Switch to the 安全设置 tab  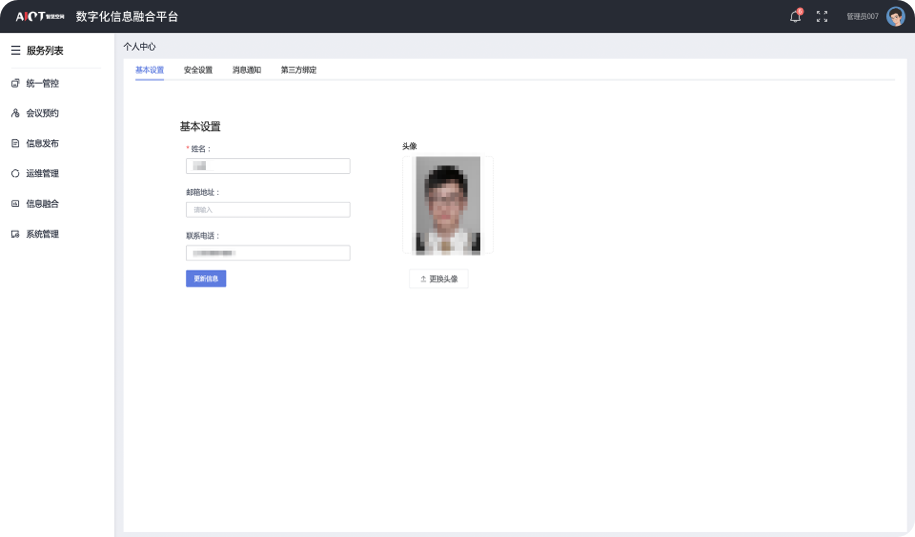[198, 70]
